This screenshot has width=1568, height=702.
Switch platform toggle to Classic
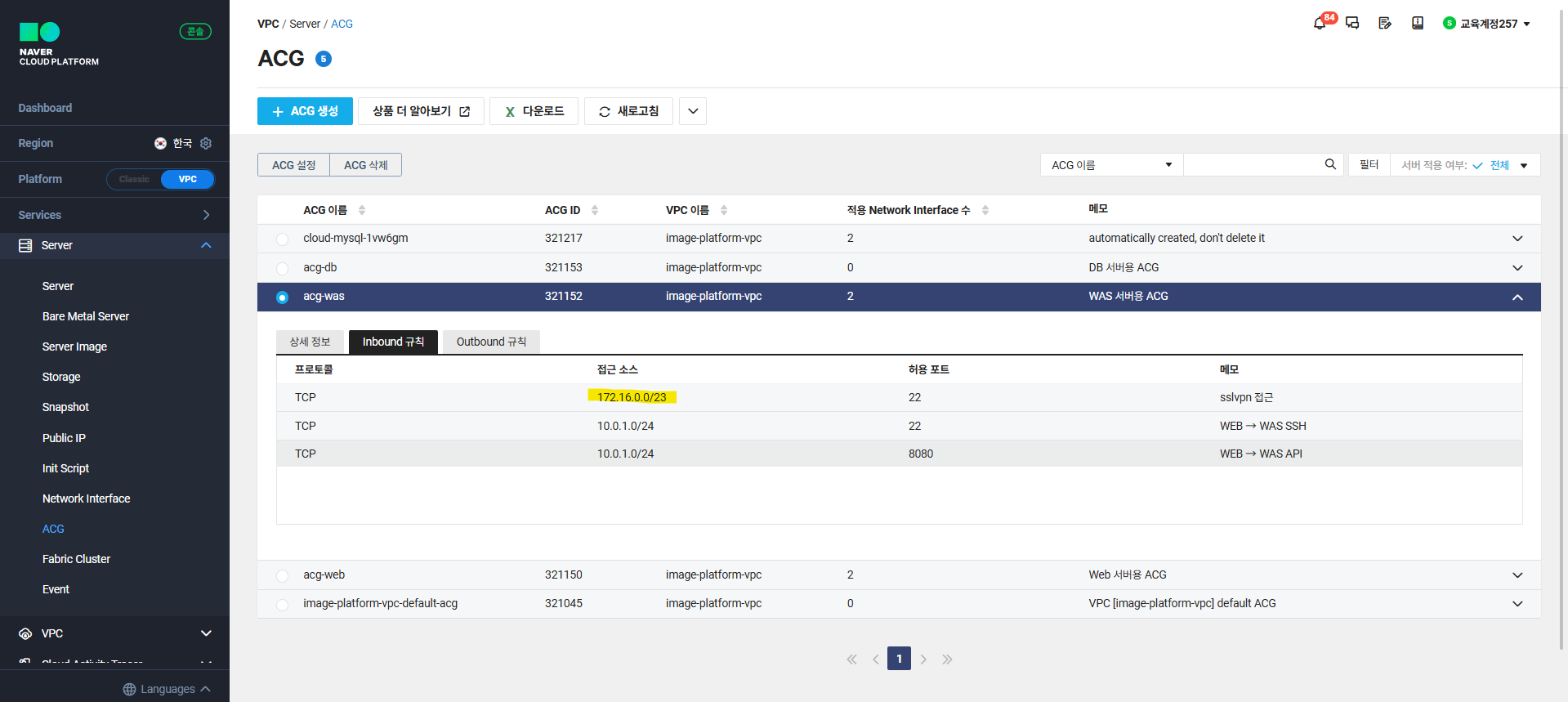click(134, 179)
